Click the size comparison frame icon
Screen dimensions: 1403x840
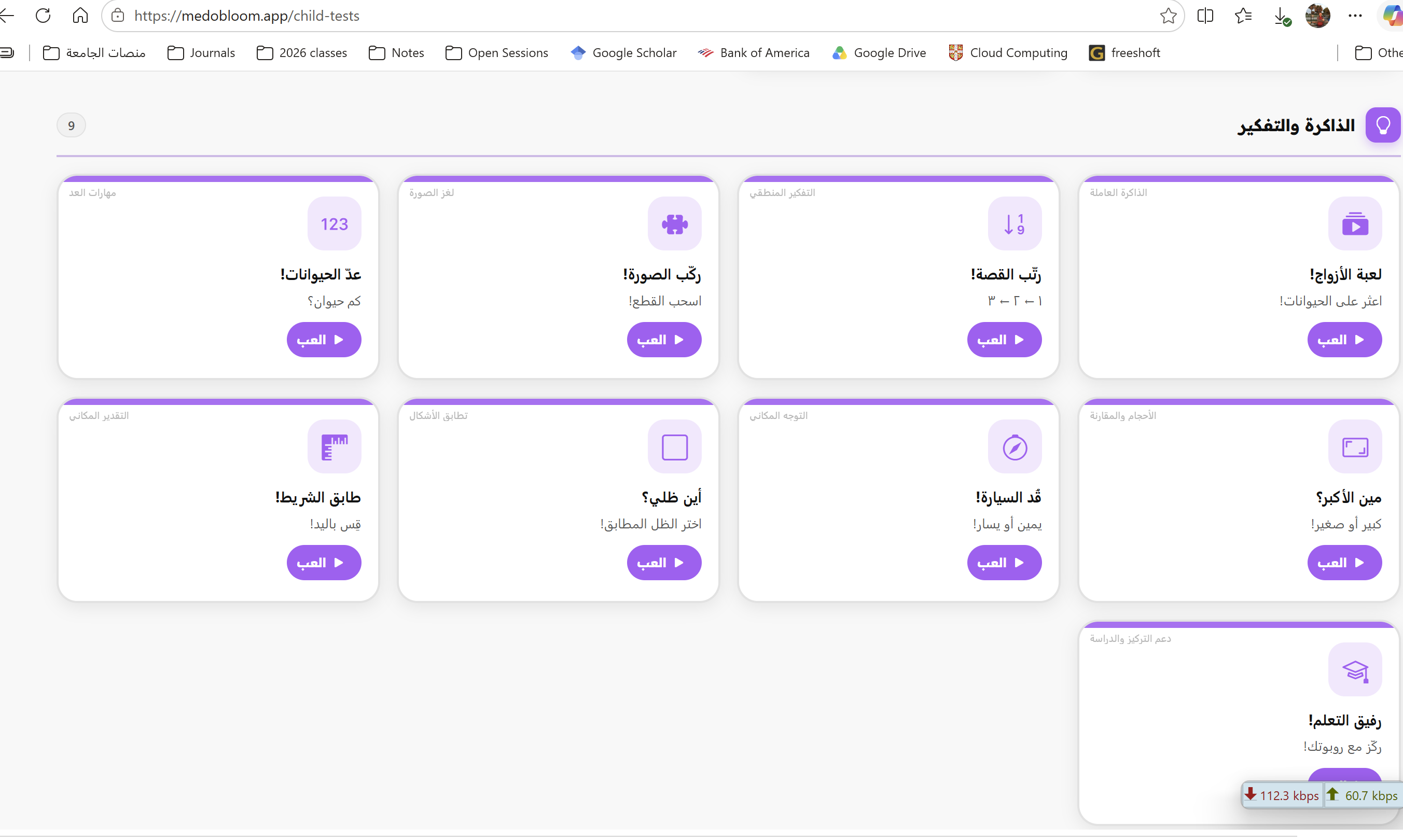[1355, 446]
